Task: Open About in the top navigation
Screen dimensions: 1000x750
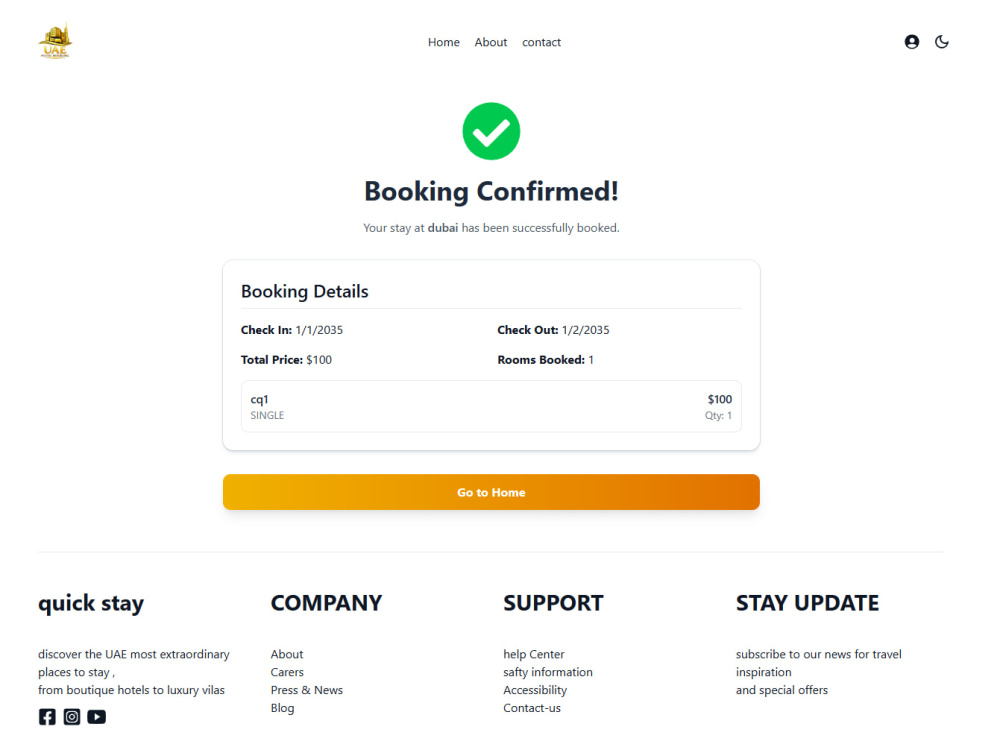Action: click(x=491, y=42)
